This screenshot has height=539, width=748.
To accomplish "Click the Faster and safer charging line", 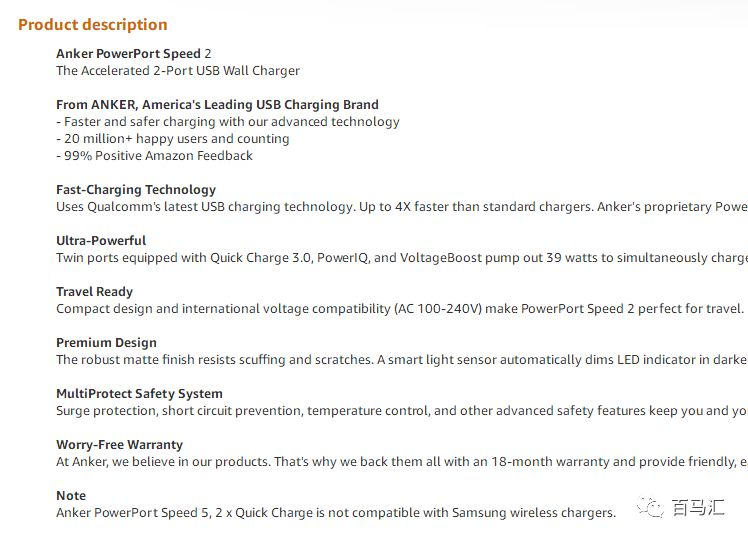I will pos(228,122).
